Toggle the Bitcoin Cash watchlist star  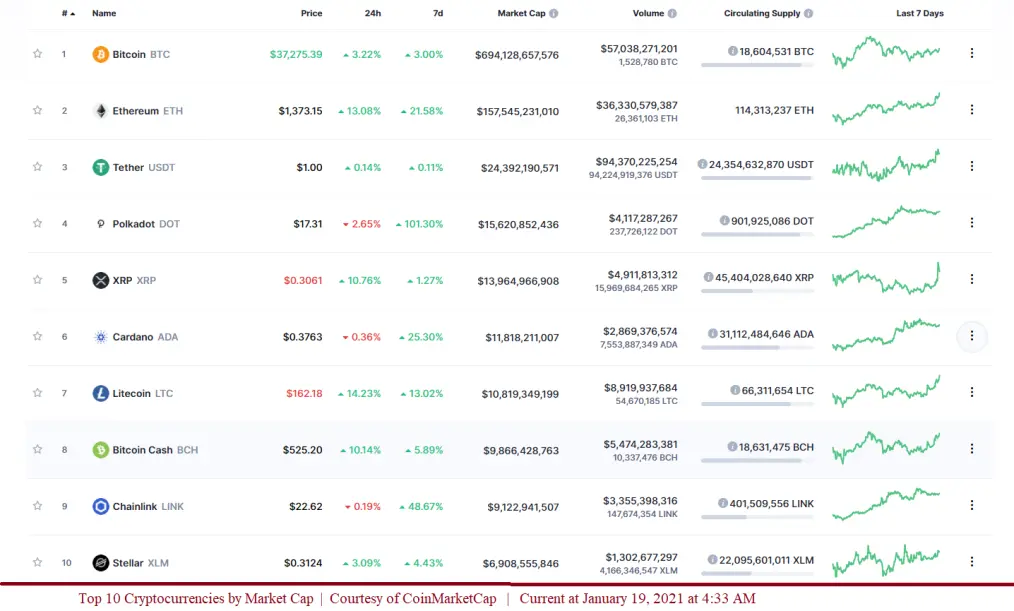(x=38, y=449)
